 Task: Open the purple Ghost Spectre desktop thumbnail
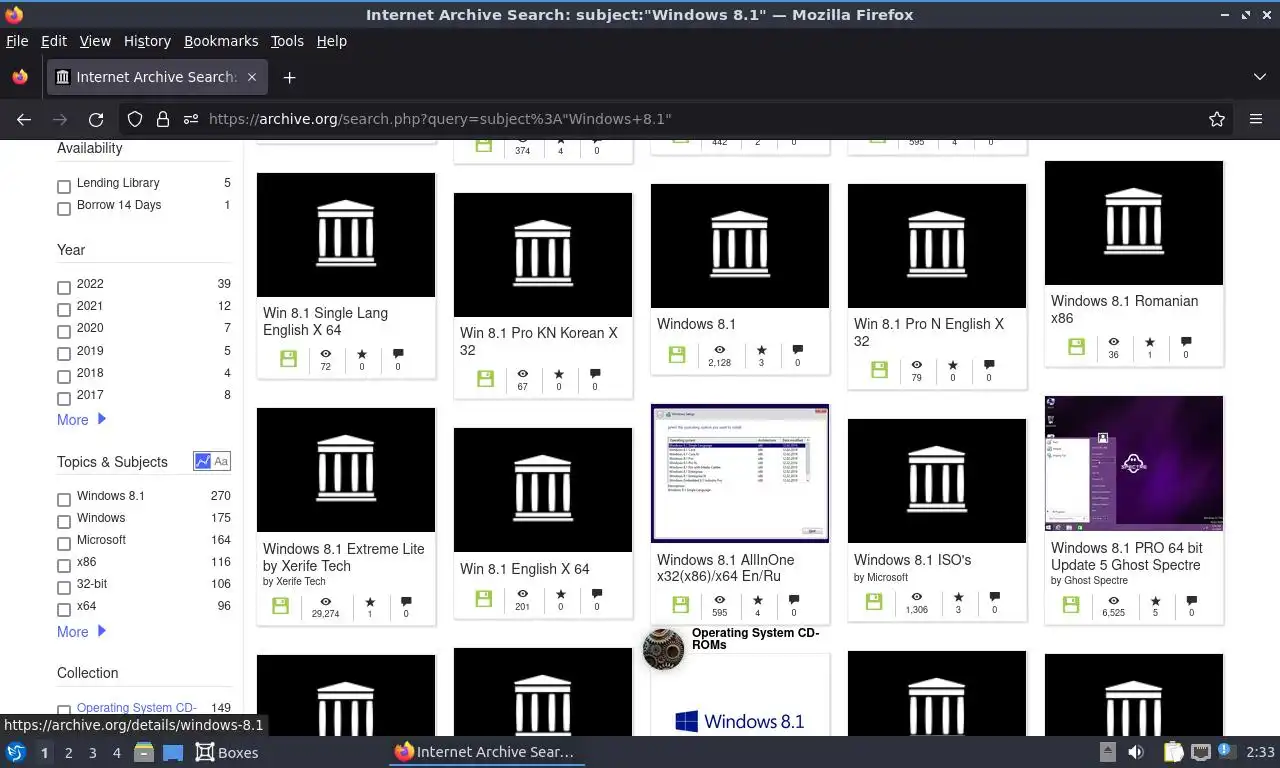click(x=1134, y=463)
